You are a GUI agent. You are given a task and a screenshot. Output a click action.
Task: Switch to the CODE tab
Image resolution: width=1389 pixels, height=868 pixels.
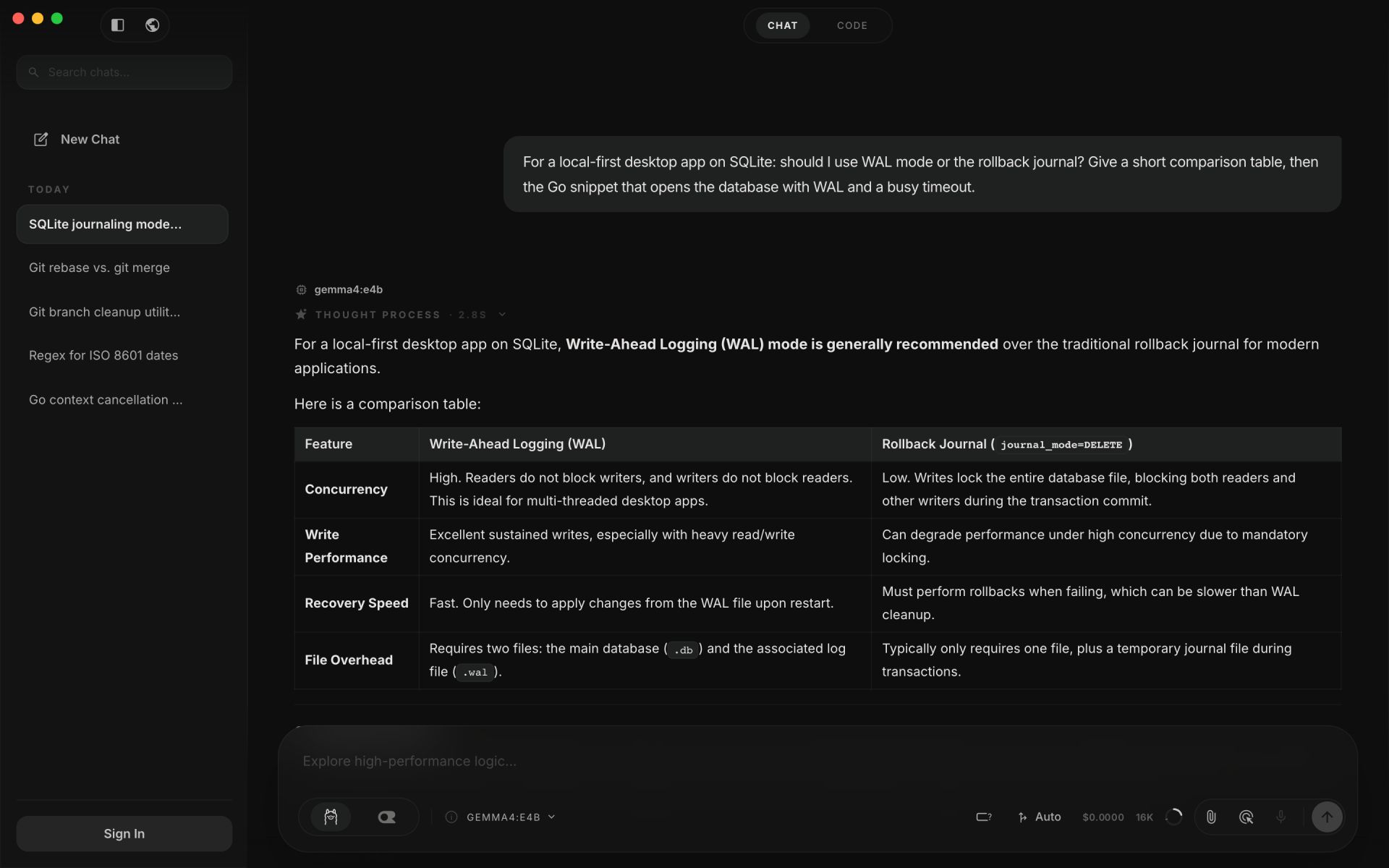[851, 25]
